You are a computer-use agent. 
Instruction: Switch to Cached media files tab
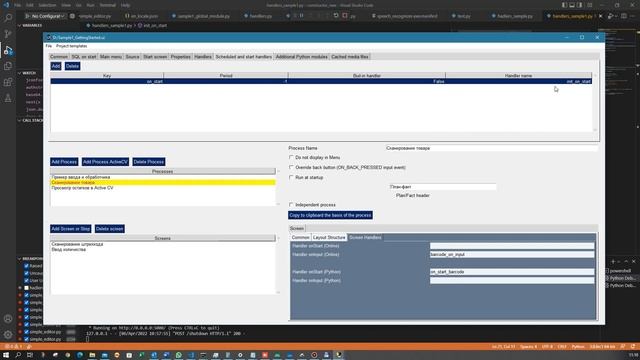point(350,57)
